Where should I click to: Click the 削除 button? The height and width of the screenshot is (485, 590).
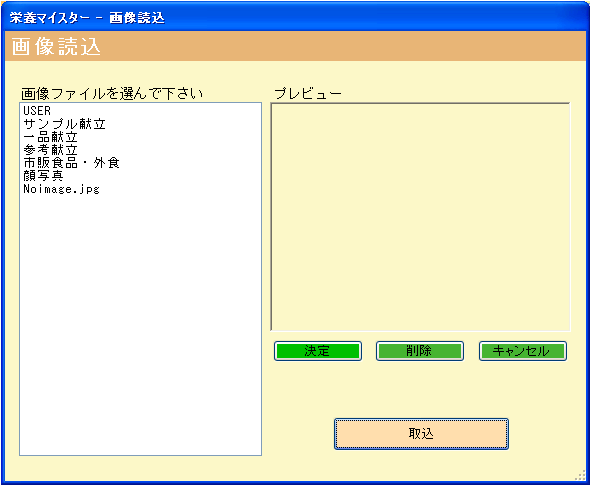click(420, 351)
